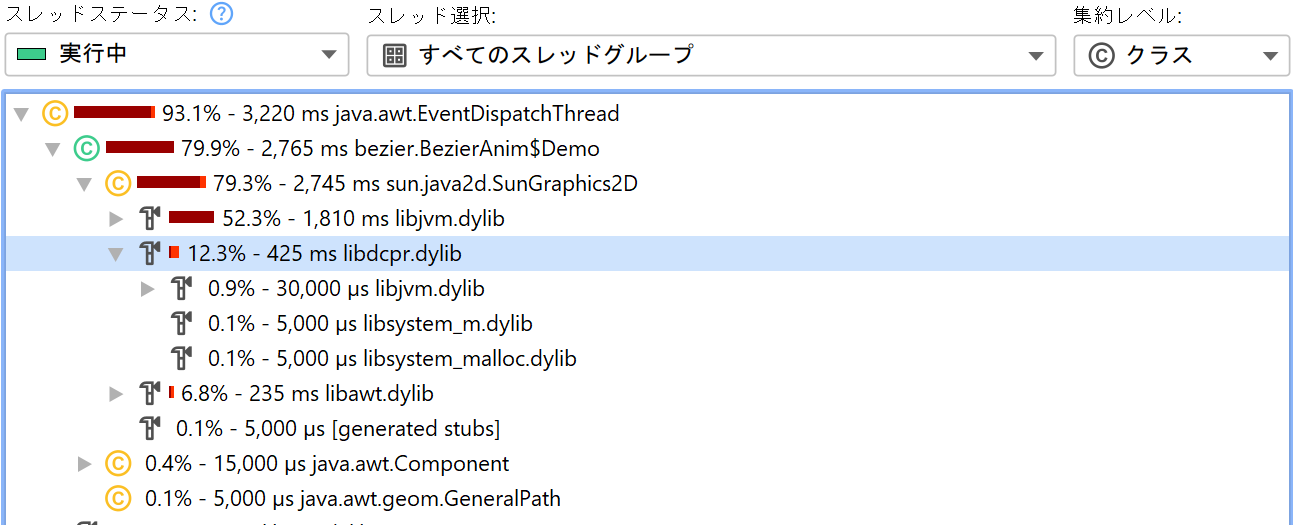Click the green class icon for bezier.BezierAnim$Demo
Viewport: 1293px width, 525px height.
[87, 149]
